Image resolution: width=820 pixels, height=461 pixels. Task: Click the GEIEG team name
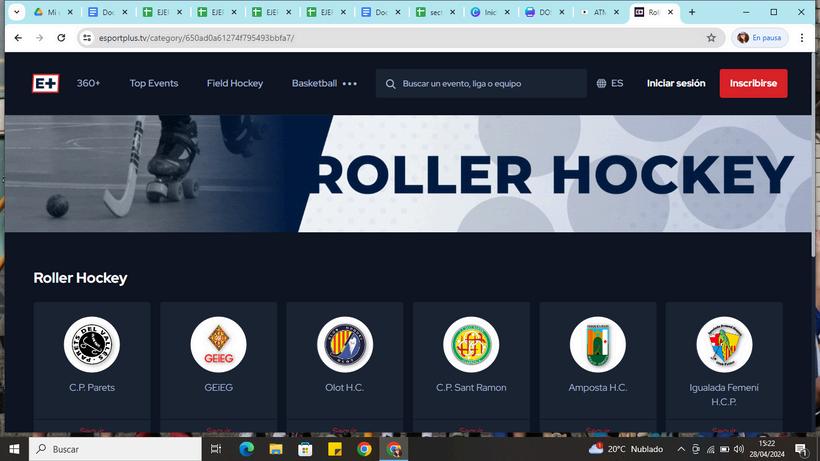(219, 387)
